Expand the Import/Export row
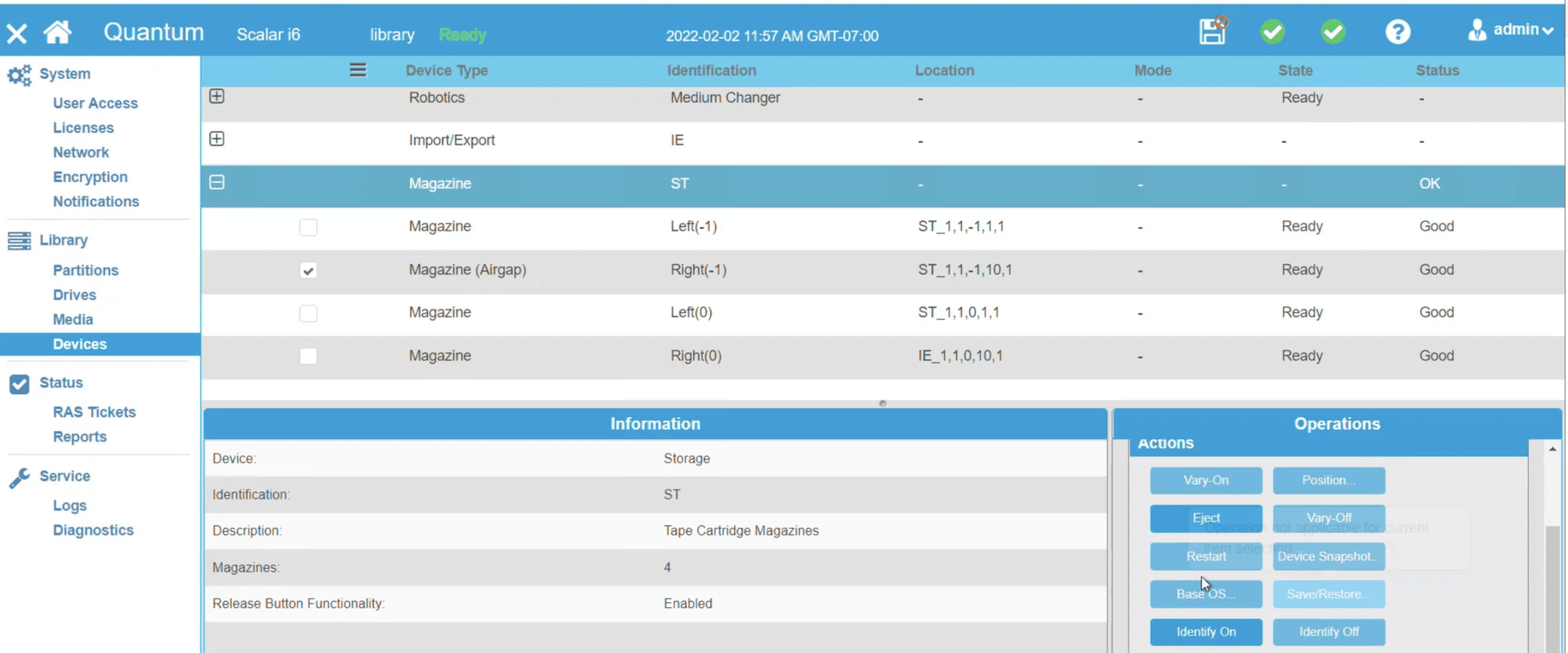The width and height of the screenshot is (1568, 653). coord(216,139)
